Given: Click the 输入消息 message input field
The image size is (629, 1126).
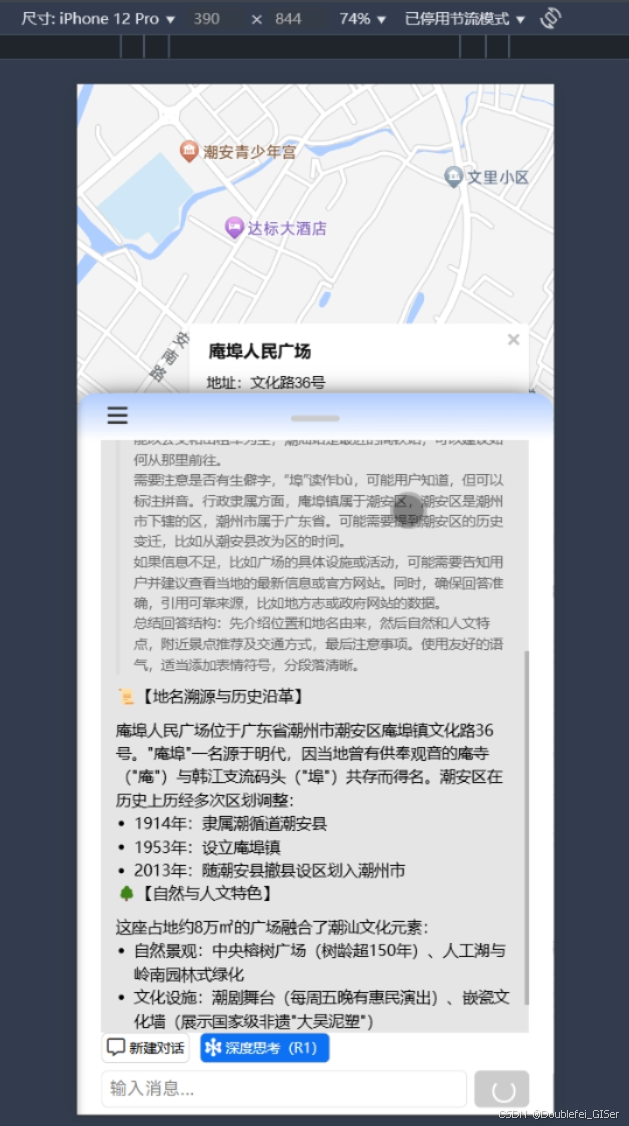Looking at the screenshot, I should pos(284,1089).
